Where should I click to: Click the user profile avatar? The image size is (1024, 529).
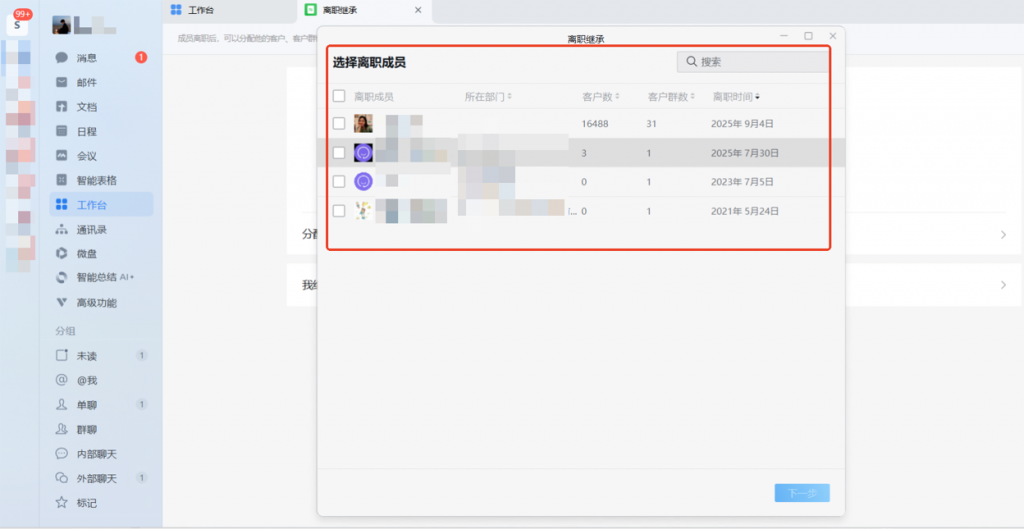(x=61, y=25)
